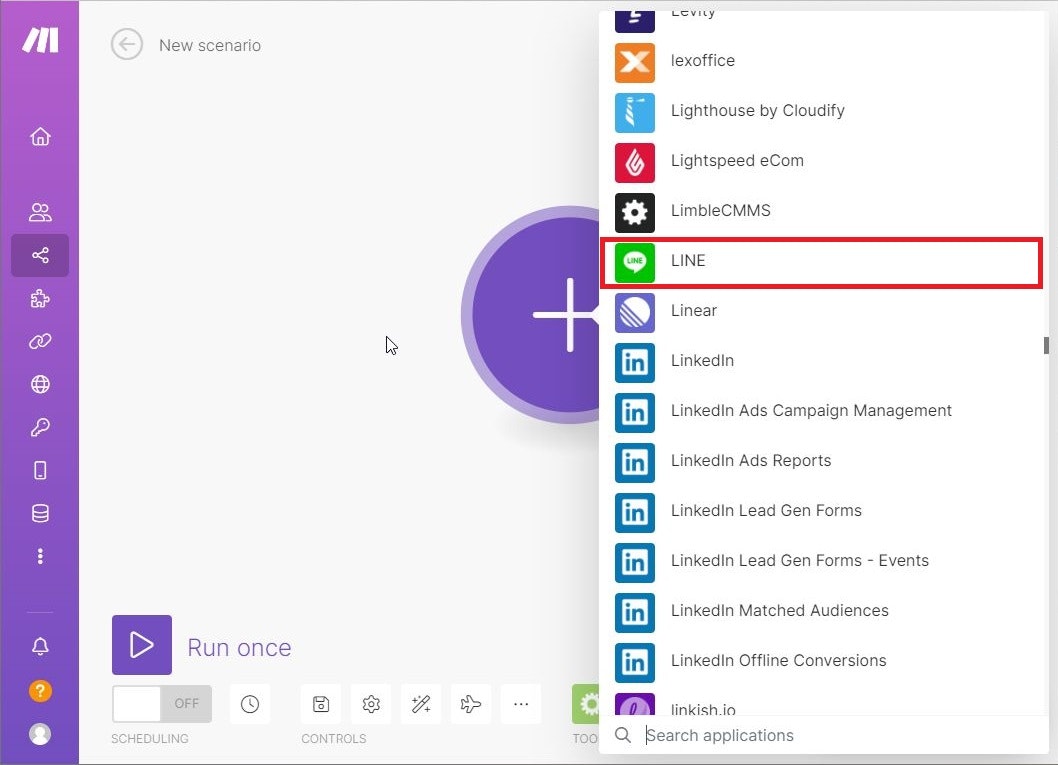Click the Make logo in the sidebar
This screenshot has width=1058, height=765.
coord(40,40)
